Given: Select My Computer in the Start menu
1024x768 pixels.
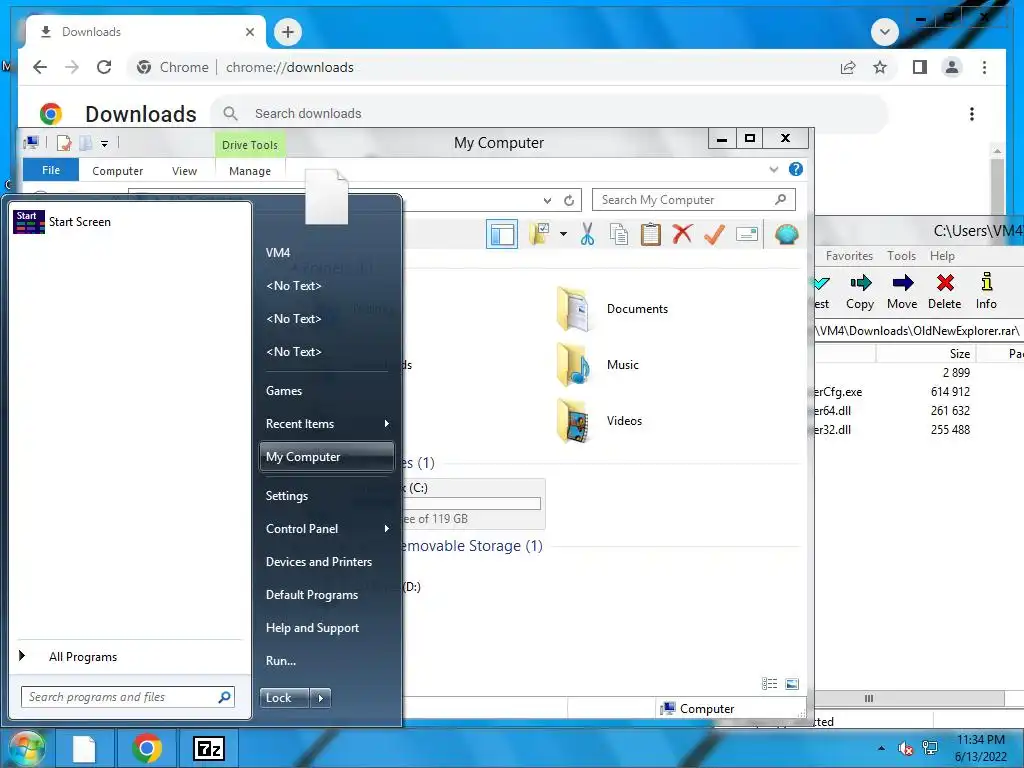Looking at the screenshot, I should [327, 456].
